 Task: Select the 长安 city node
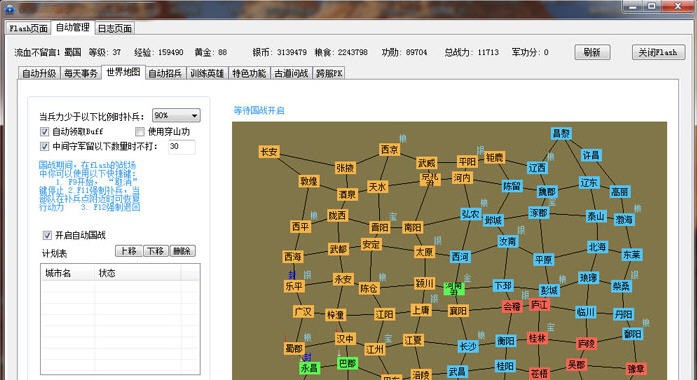[269, 152]
